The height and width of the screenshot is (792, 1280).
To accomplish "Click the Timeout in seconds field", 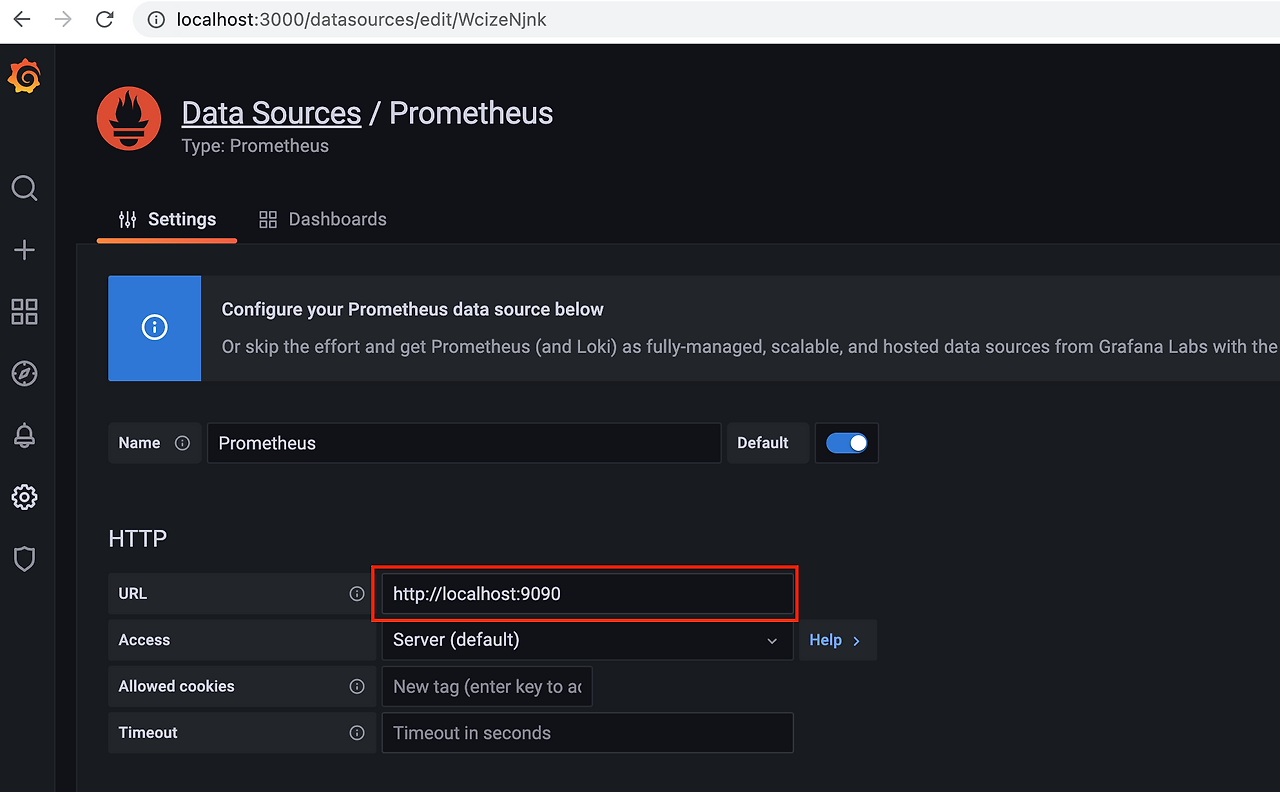I will (x=586, y=733).
